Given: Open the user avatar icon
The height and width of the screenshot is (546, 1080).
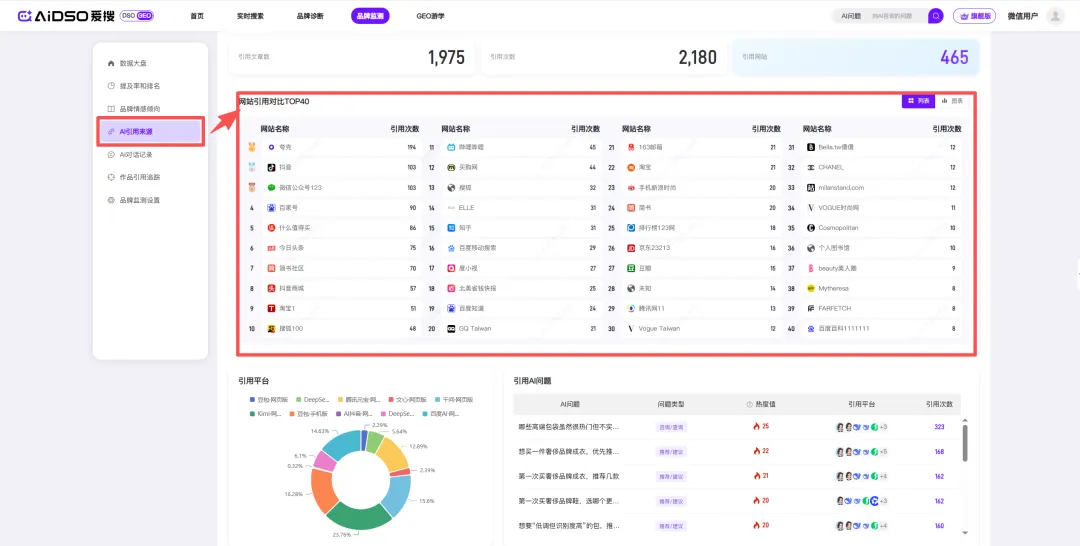Looking at the screenshot, I should coord(1055,16).
